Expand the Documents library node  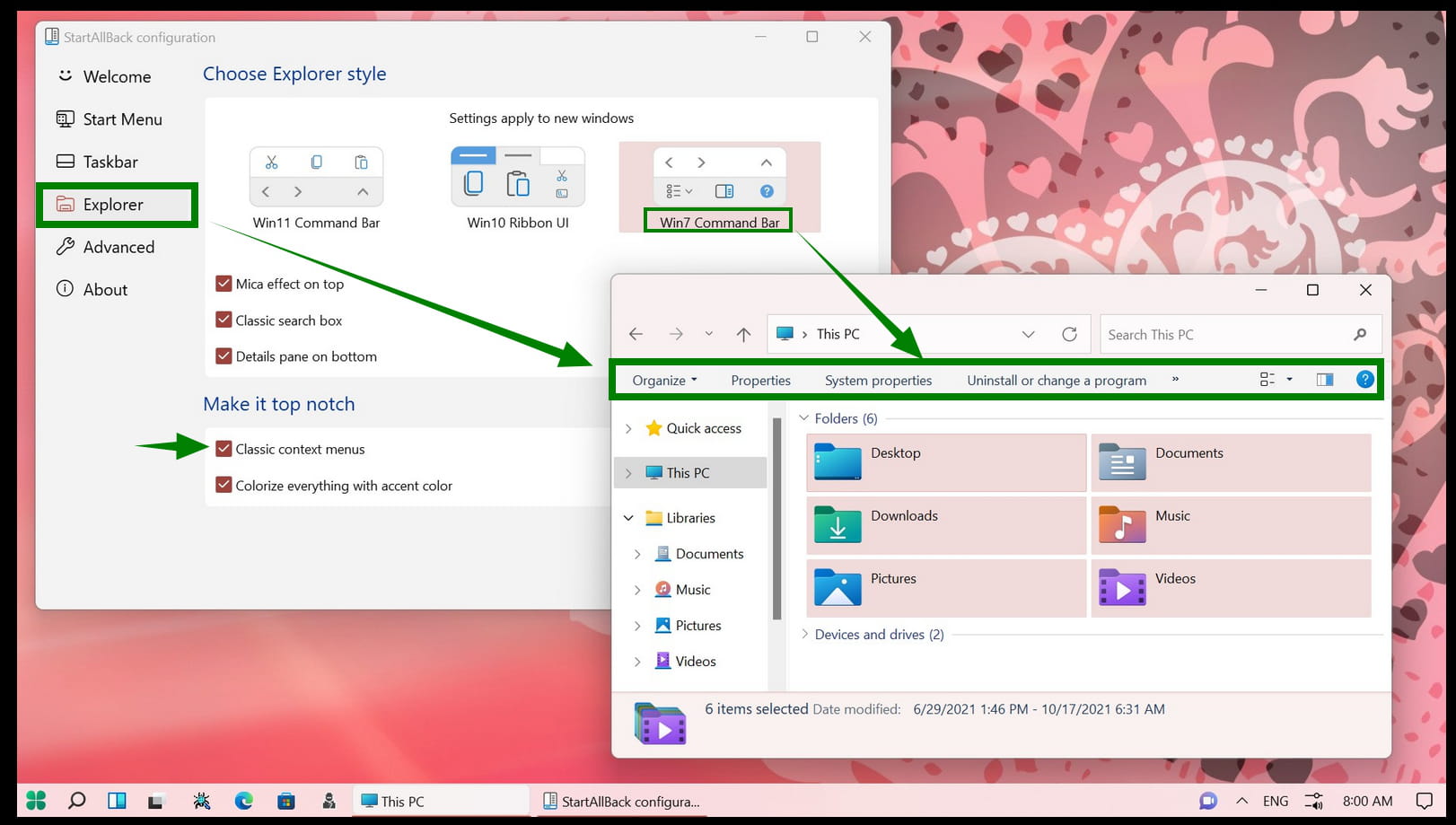(638, 554)
